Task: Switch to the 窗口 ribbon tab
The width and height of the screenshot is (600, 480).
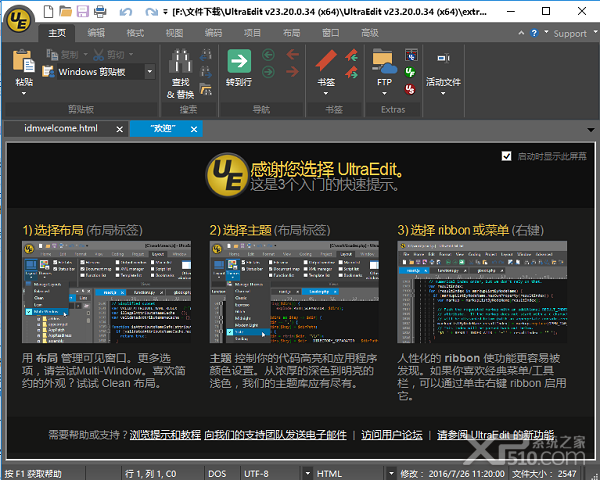Action: pos(331,33)
